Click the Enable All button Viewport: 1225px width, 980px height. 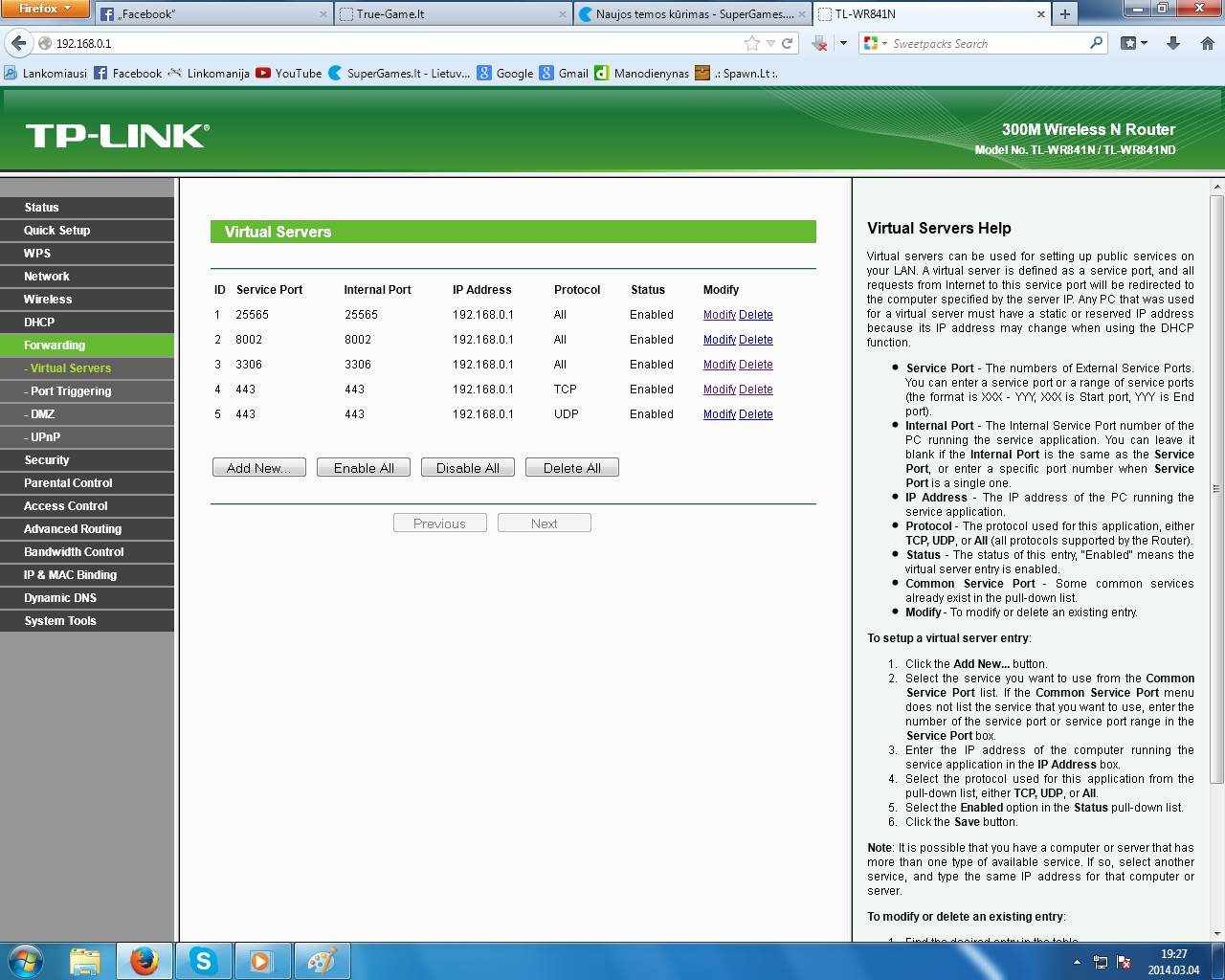coord(364,467)
